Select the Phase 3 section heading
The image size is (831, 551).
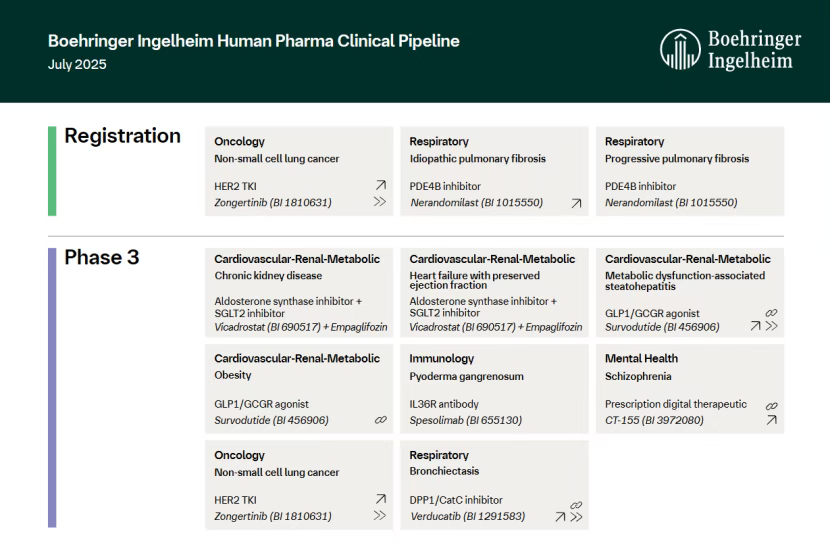(x=102, y=258)
